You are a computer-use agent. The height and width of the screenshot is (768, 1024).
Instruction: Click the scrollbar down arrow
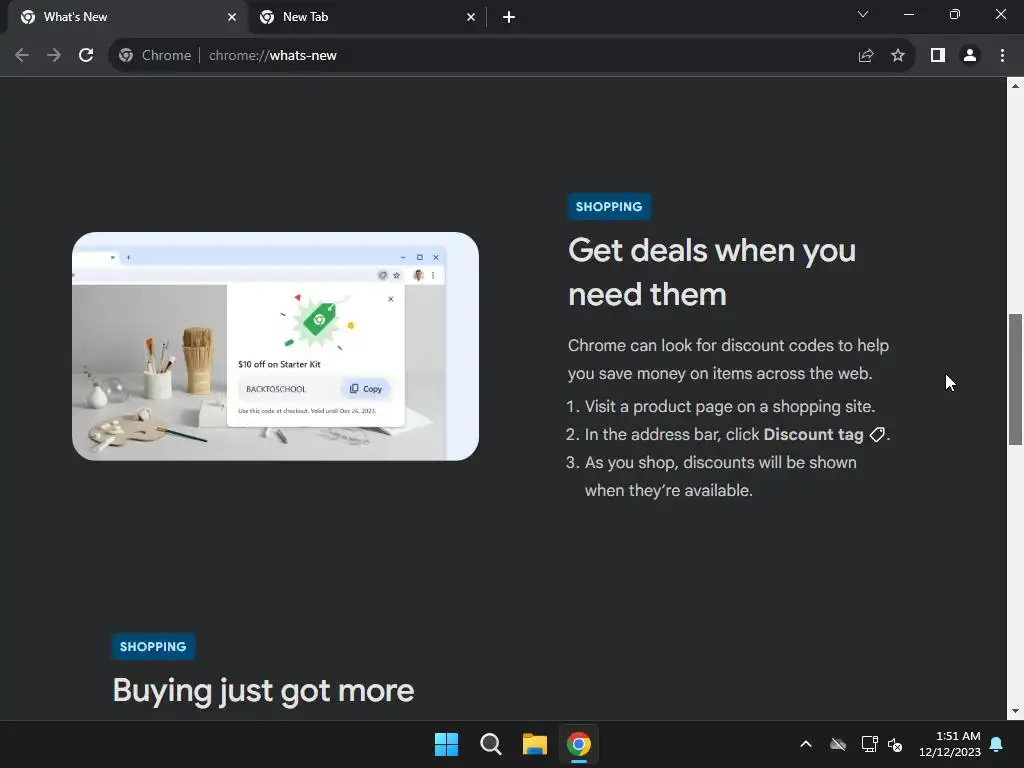coord(1015,711)
